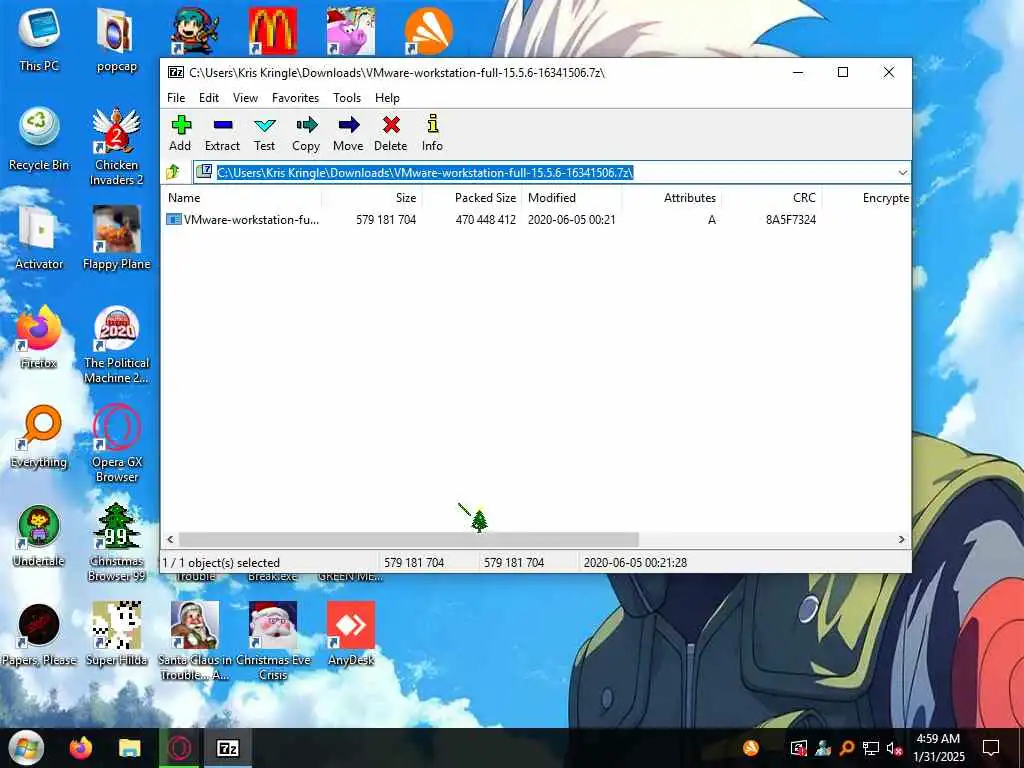This screenshot has width=1024, height=768.
Task: Click into the archive path address field
Action: (x=545, y=172)
